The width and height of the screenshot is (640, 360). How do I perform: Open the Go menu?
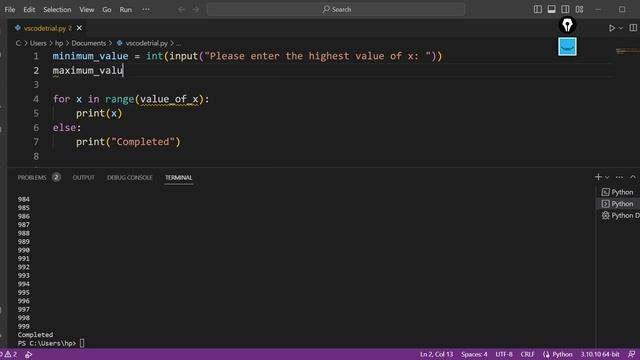(107, 9)
